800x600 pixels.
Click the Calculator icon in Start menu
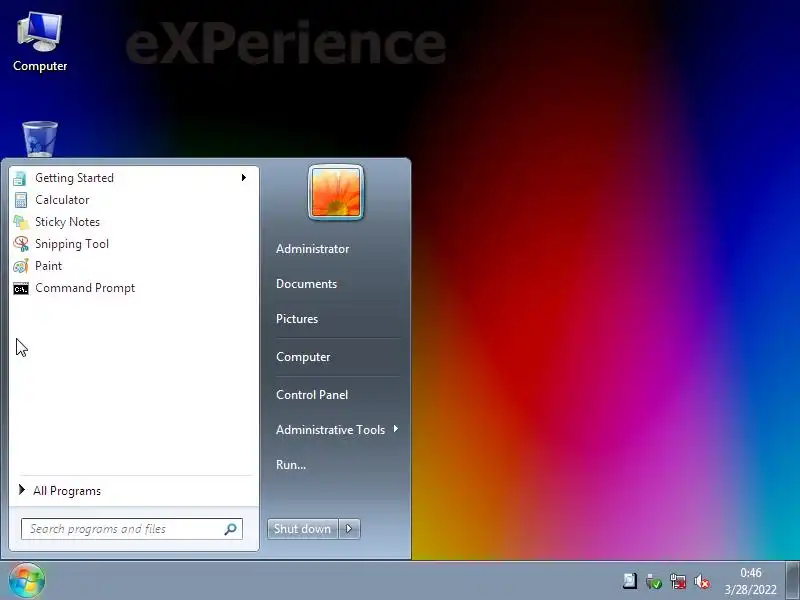(x=20, y=200)
